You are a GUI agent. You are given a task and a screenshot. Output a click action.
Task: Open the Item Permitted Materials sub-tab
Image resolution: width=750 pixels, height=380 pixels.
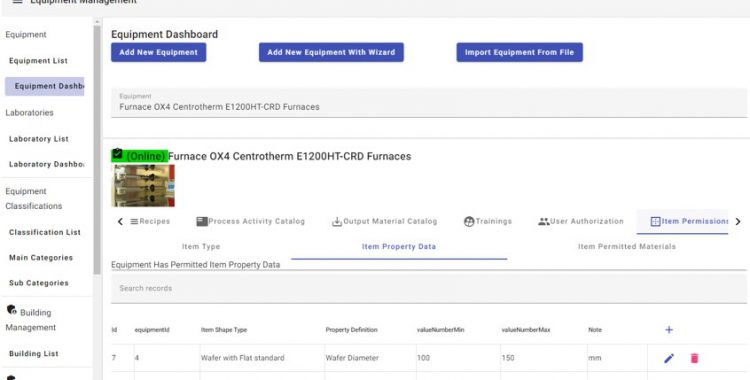point(627,246)
